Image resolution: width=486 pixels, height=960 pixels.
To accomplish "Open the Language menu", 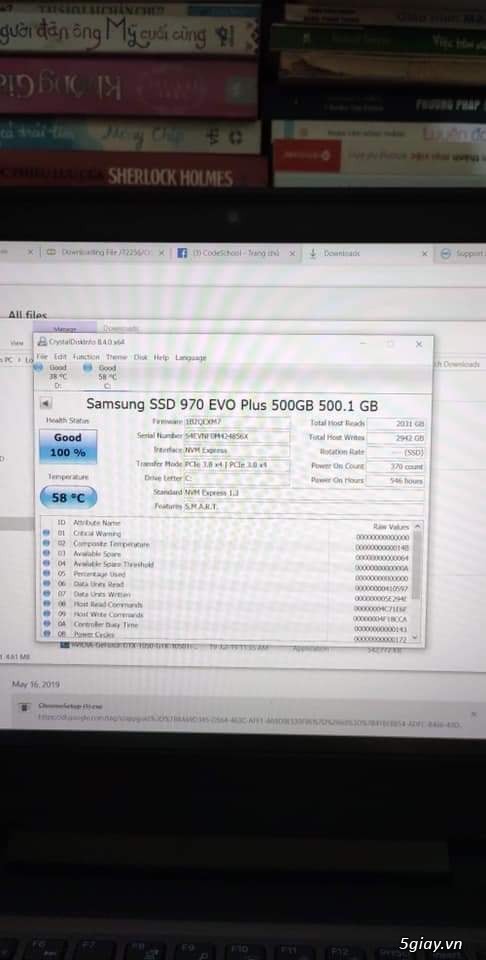I will tap(190, 357).
